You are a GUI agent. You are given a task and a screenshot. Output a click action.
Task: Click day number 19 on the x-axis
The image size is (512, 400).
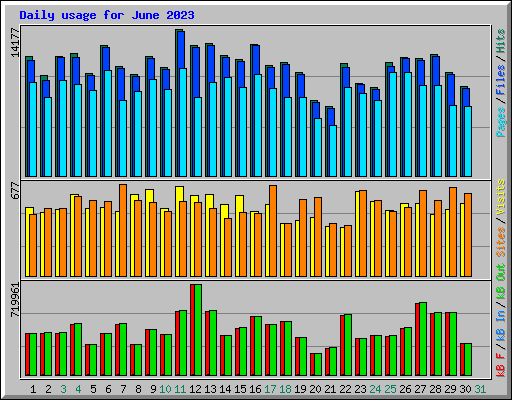(x=300, y=389)
